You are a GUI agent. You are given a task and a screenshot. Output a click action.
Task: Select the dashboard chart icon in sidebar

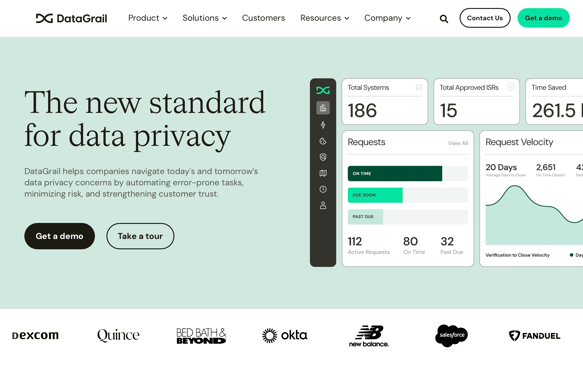coord(323,108)
